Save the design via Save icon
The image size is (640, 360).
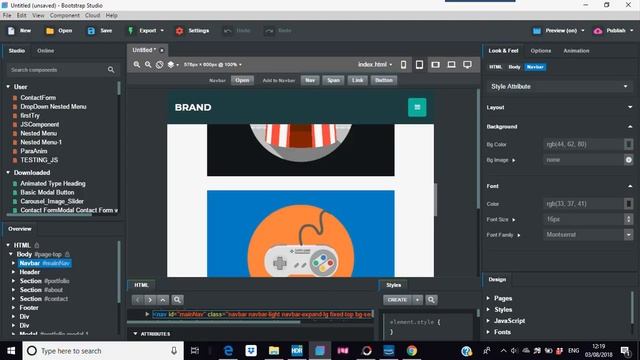91,31
